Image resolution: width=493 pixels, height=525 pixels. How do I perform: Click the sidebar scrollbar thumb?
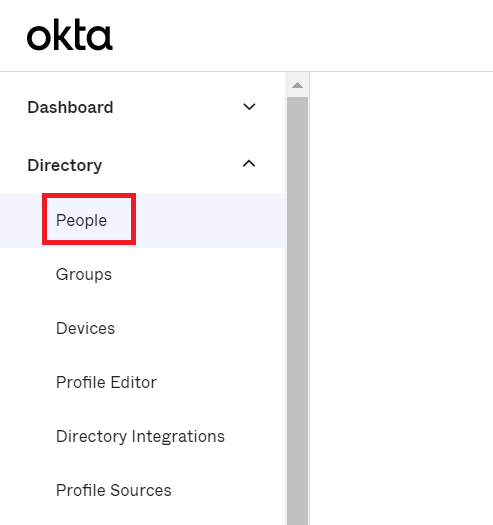coord(297,311)
